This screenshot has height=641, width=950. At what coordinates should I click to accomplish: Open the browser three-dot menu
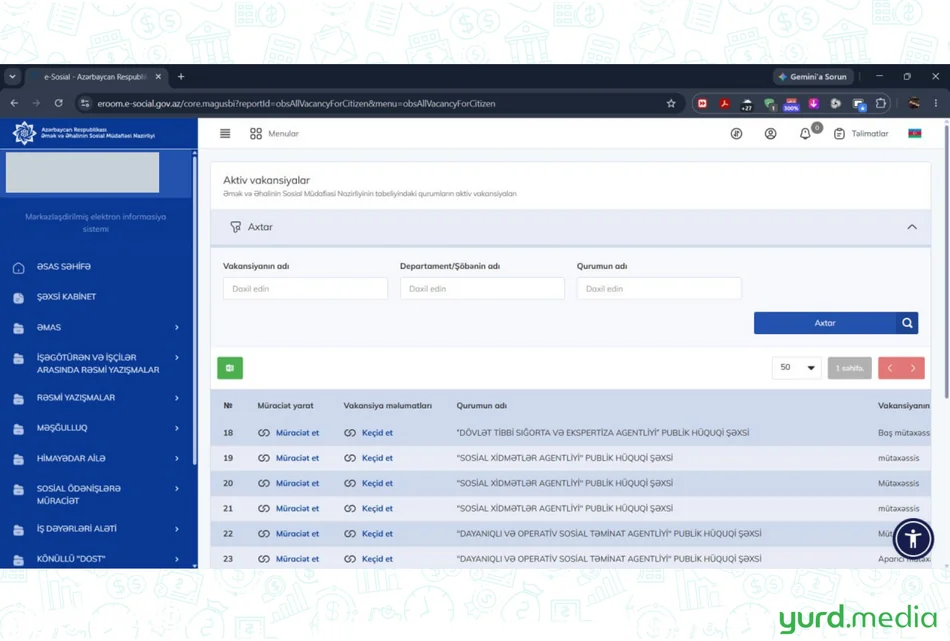[935, 104]
